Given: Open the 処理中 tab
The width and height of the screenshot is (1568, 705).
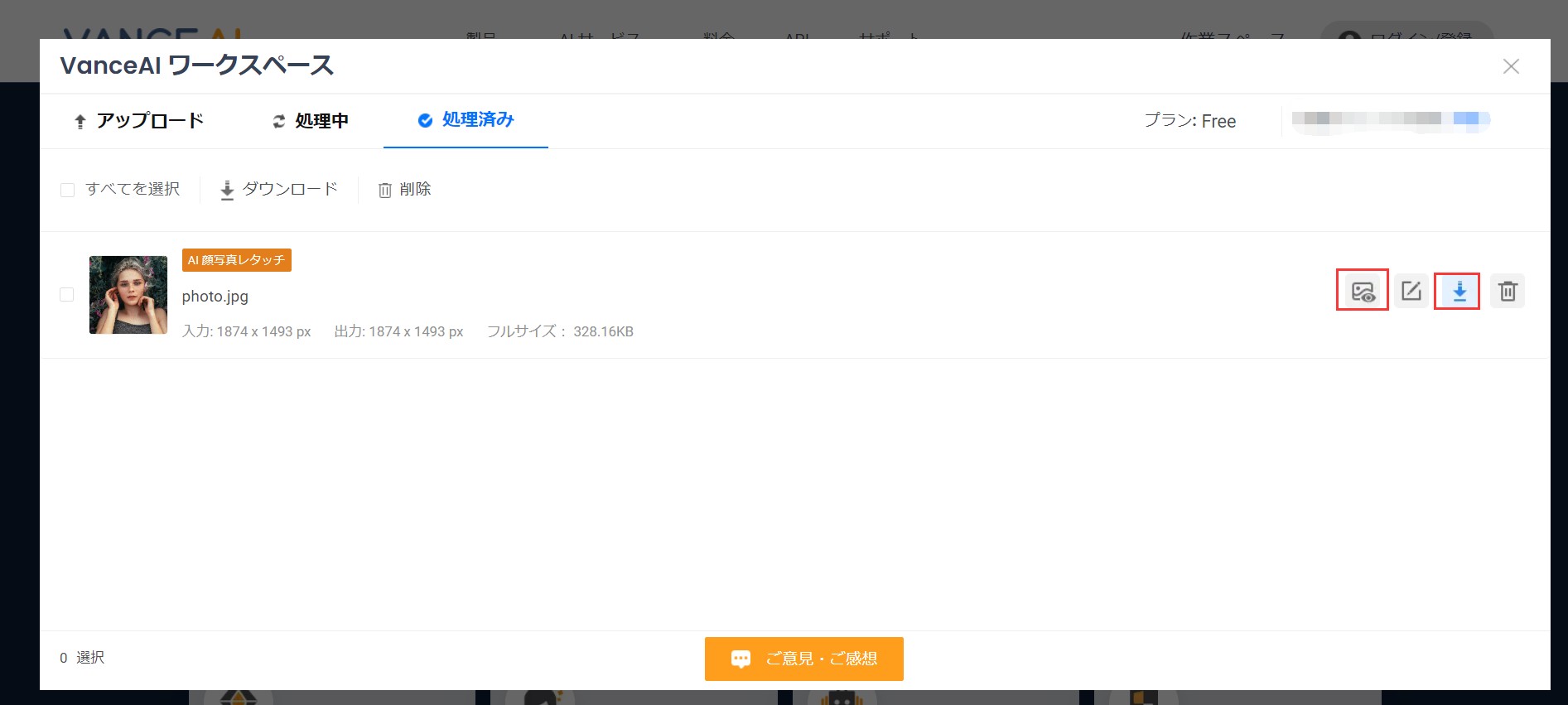Looking at the screenshot, I should pyautogui.click(x=311, y=121).
